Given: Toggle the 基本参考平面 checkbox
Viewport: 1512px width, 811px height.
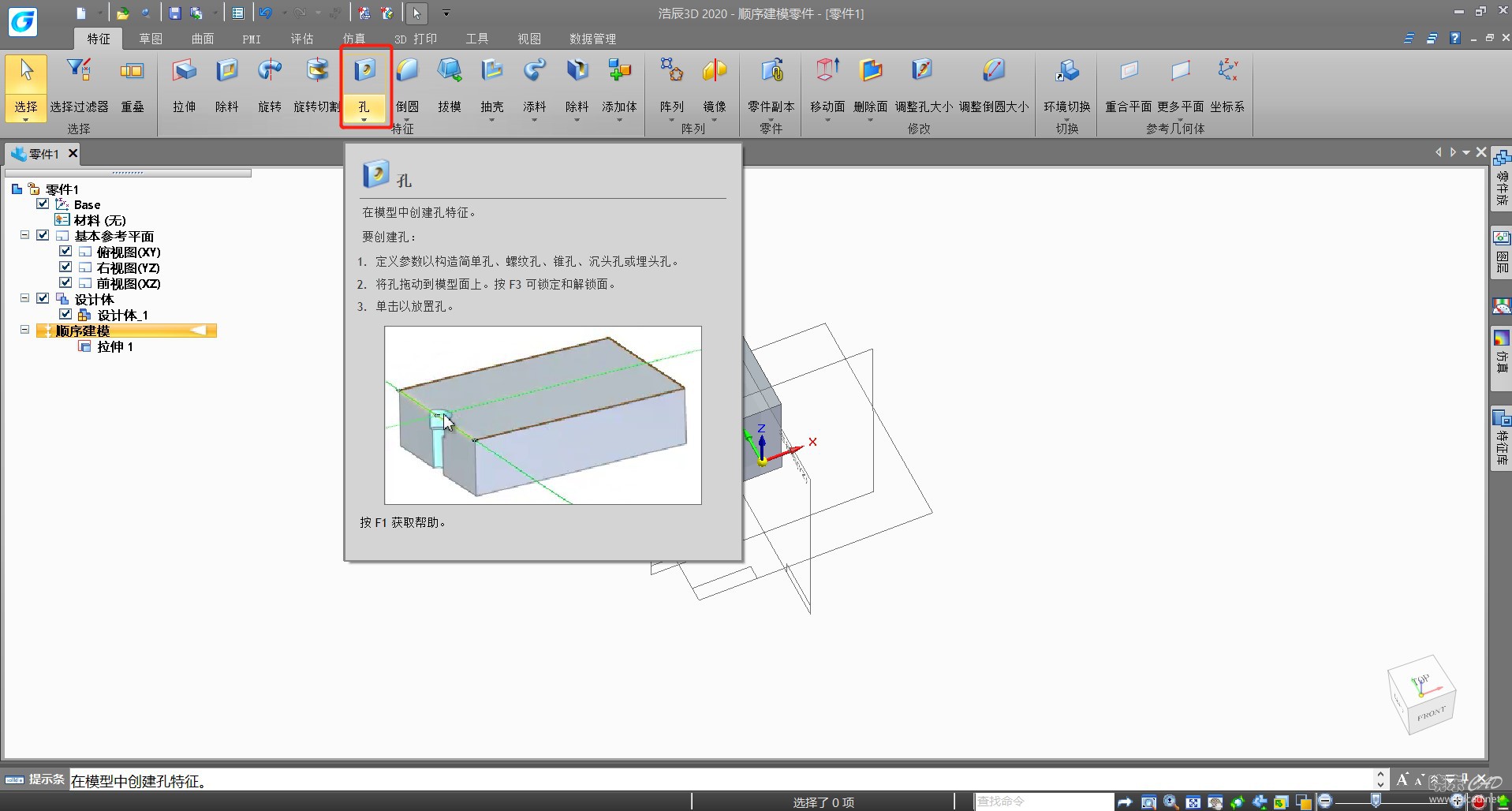Looking at the screenshot, I should (43, 235).
